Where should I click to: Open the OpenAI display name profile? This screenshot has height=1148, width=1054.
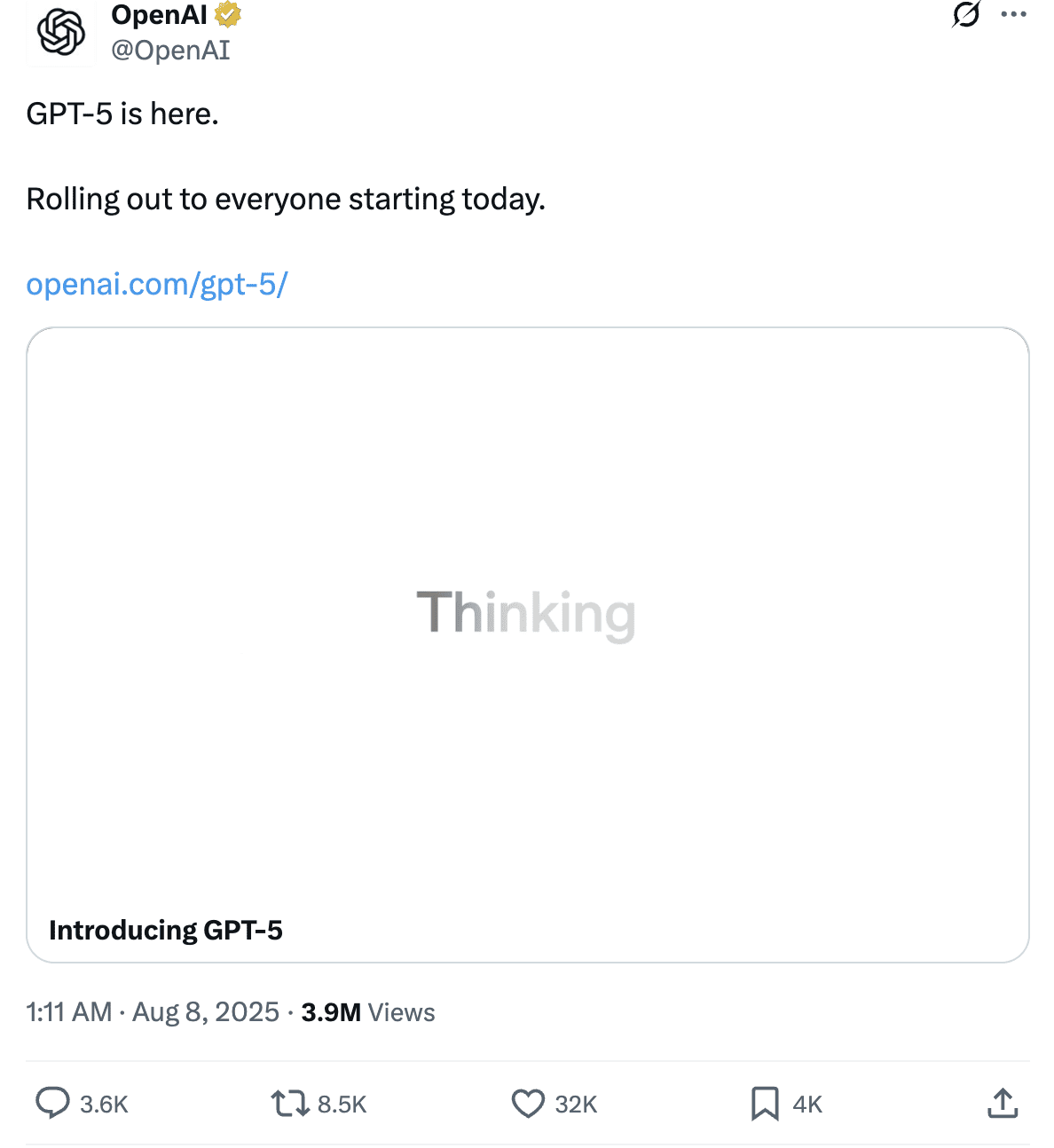tap(160, 15)
